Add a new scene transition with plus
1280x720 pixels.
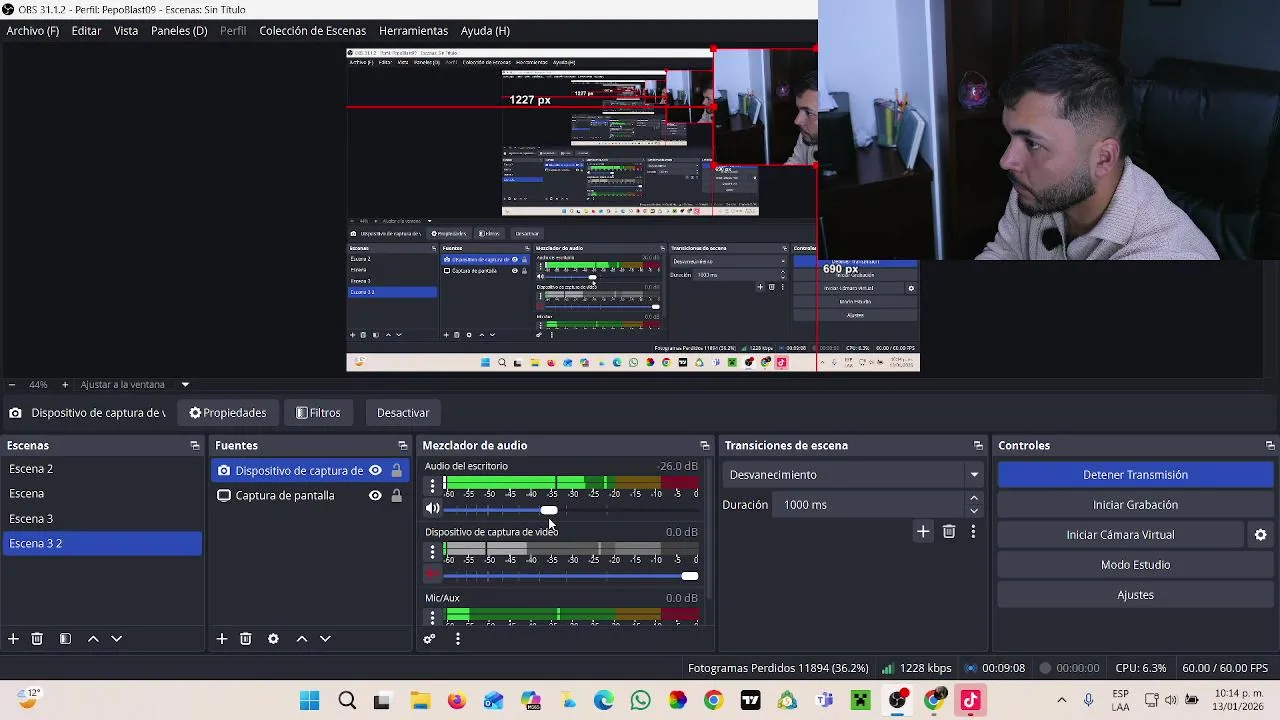(x=923, y=531)
